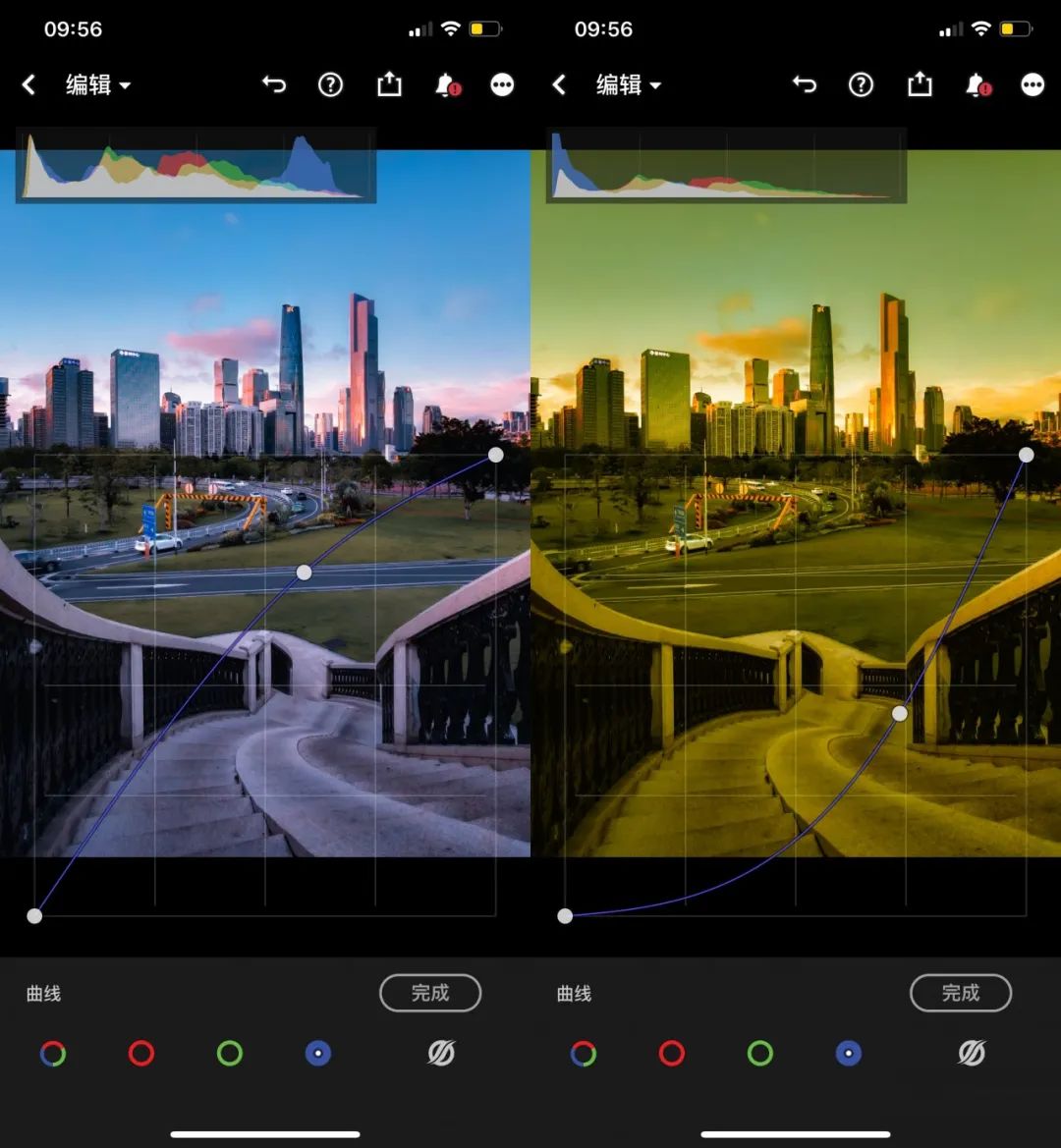This screenshot has height=1148, width=1061.
Task: Select bottom-left curve endpoint on right screen
Action: click(565, 916)
